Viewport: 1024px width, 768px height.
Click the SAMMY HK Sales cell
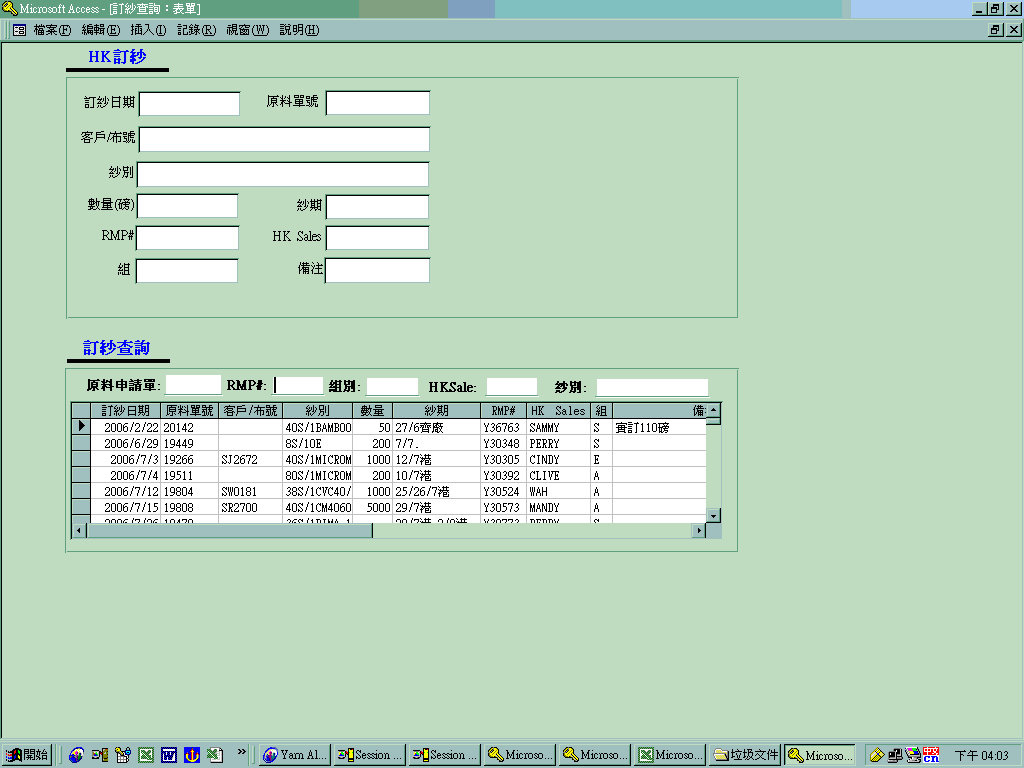(558, 427)
